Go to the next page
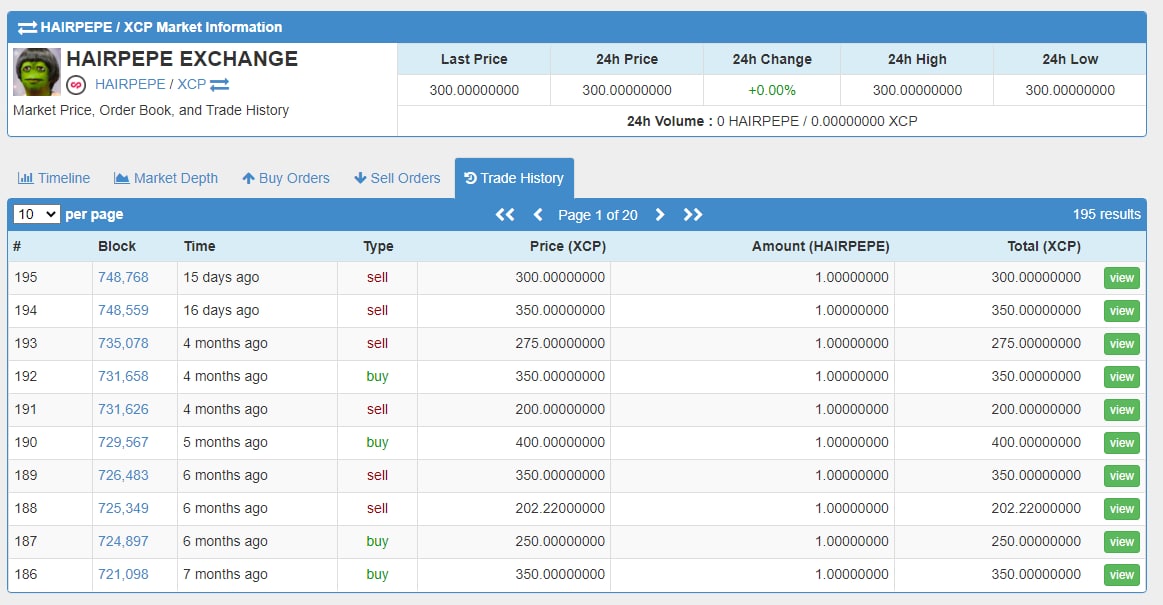Screen dimensions: 1163x605 659,215
